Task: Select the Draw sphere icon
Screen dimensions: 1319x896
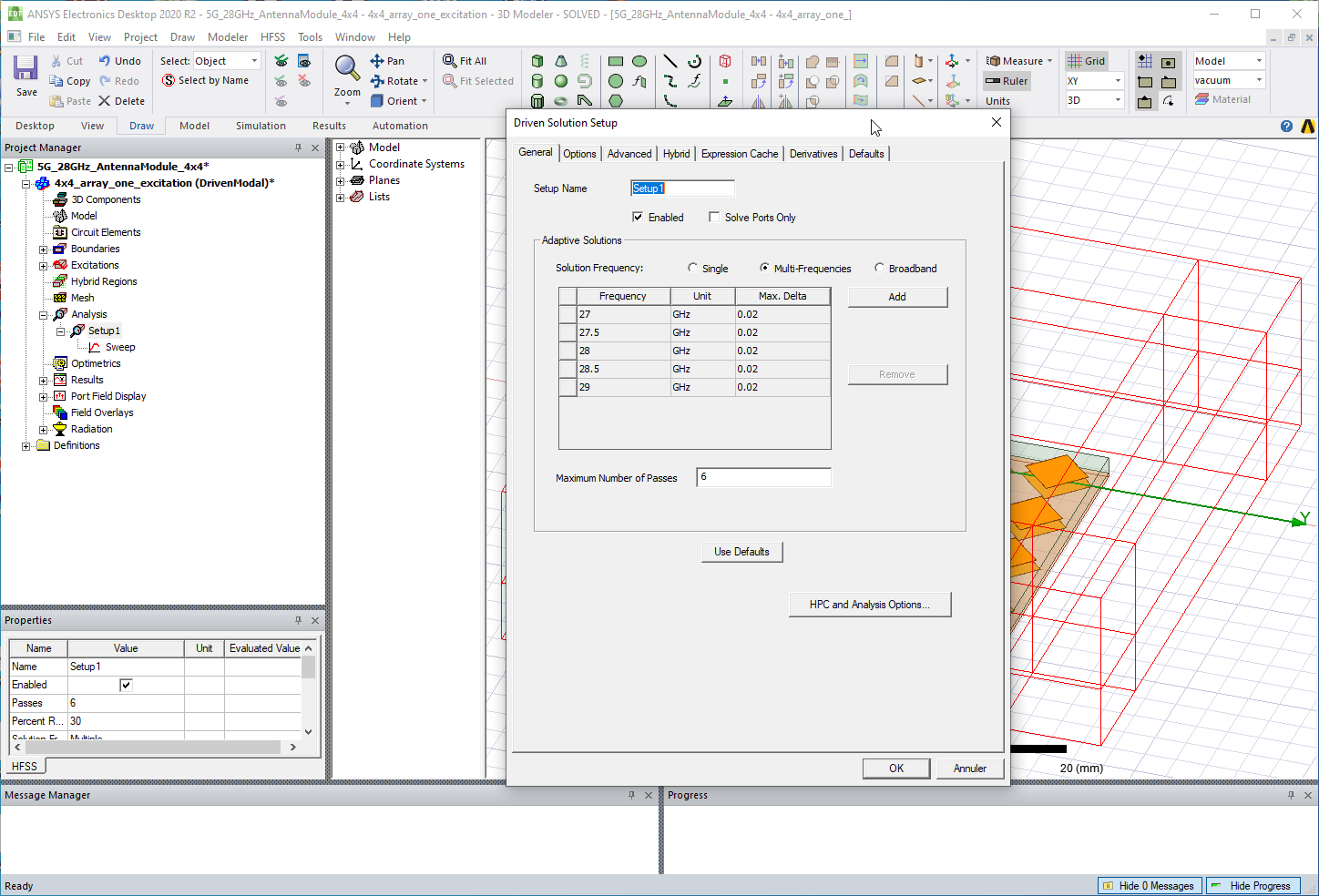Action: (x=561, y=81)
